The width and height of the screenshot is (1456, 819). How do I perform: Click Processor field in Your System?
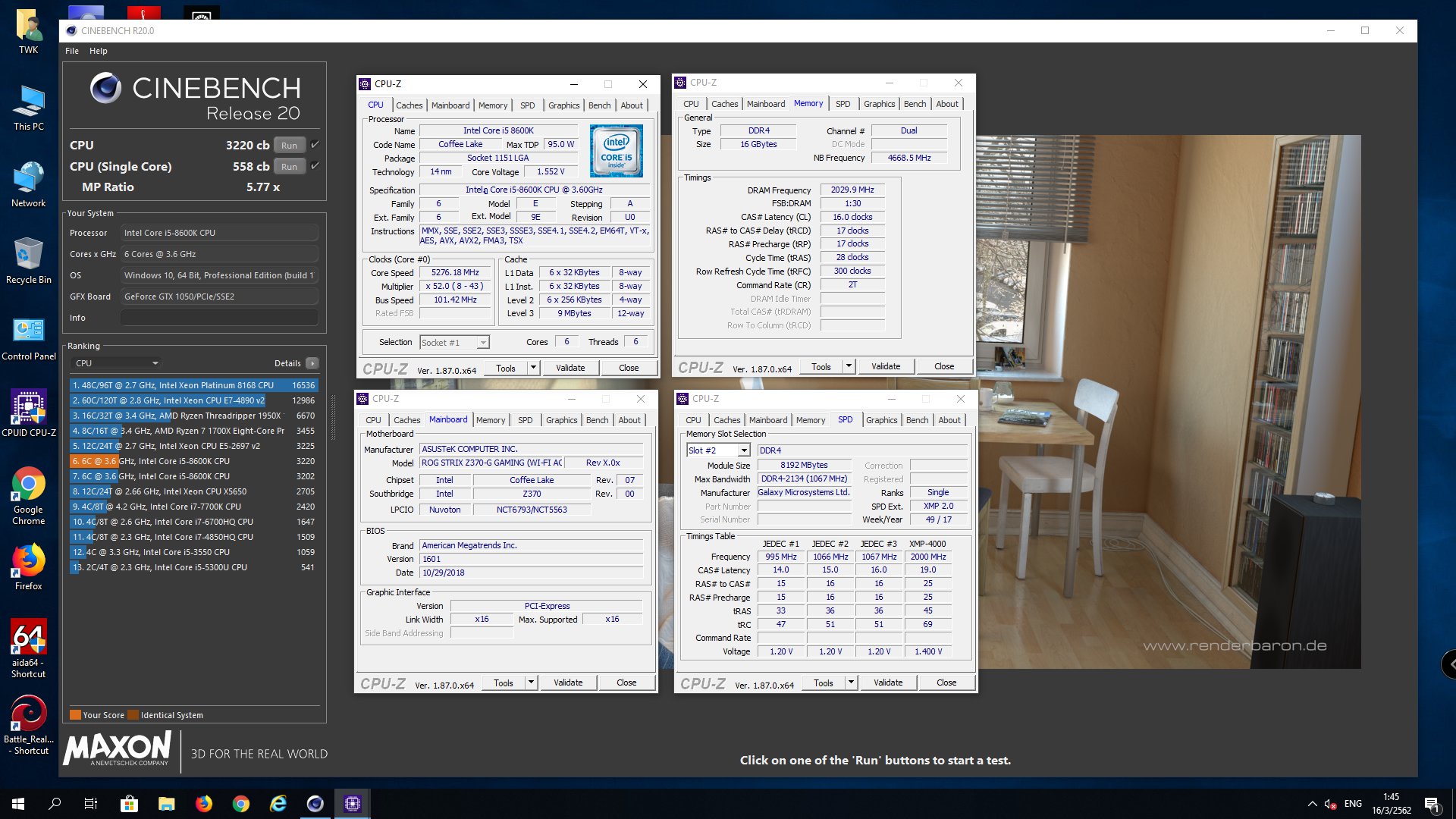[218, 233]
